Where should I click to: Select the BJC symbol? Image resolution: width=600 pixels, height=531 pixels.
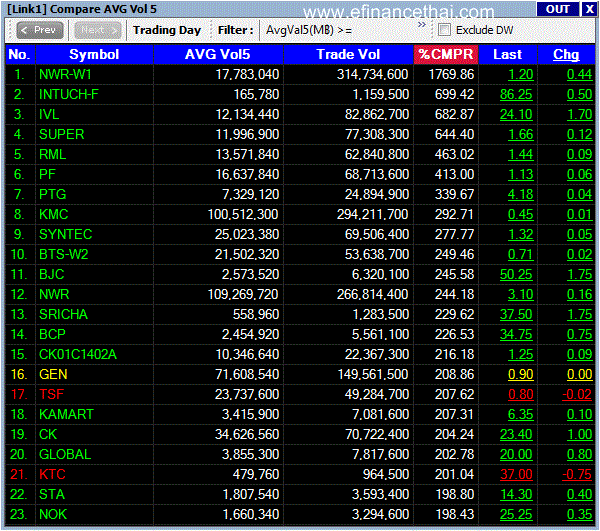[52, 274]
